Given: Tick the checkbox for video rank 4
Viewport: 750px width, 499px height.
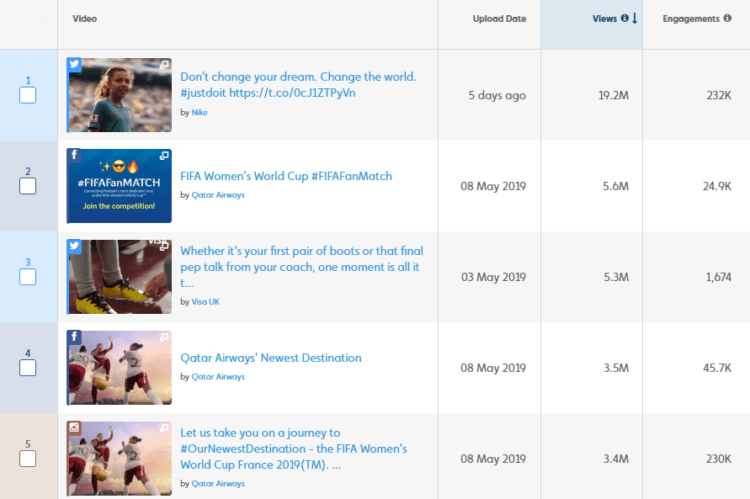Looking at the screenshot, I should tap(28, 368).
